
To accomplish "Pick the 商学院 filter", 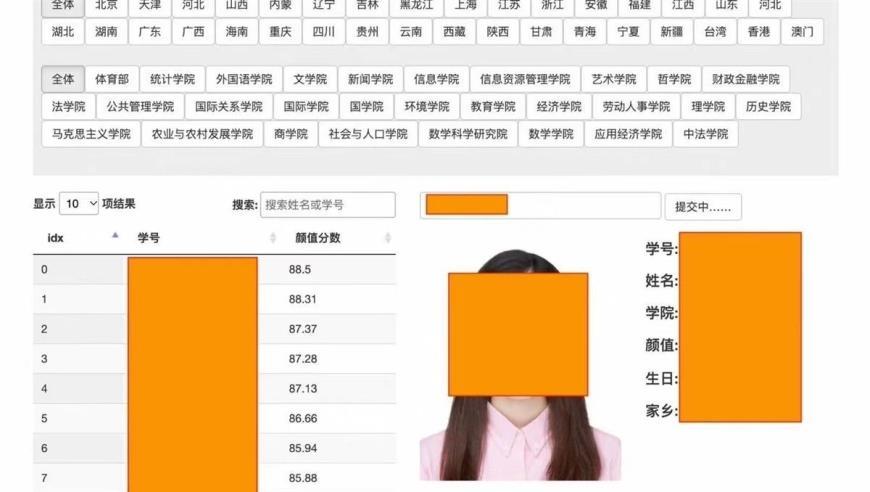I will [291, 134].
